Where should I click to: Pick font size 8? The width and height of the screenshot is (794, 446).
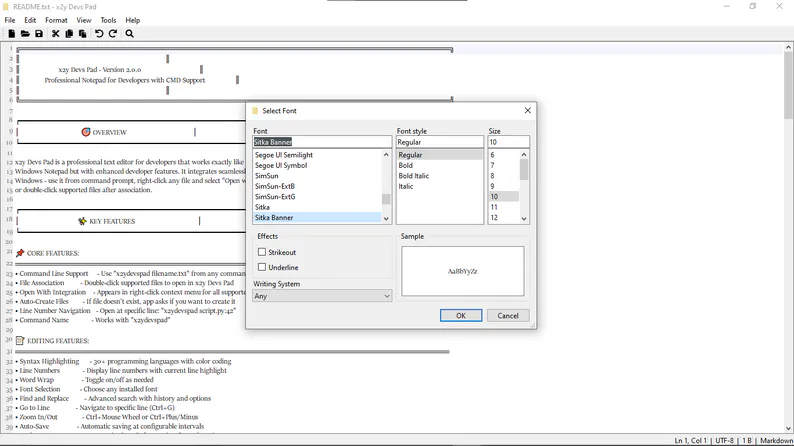click(503, 176)
